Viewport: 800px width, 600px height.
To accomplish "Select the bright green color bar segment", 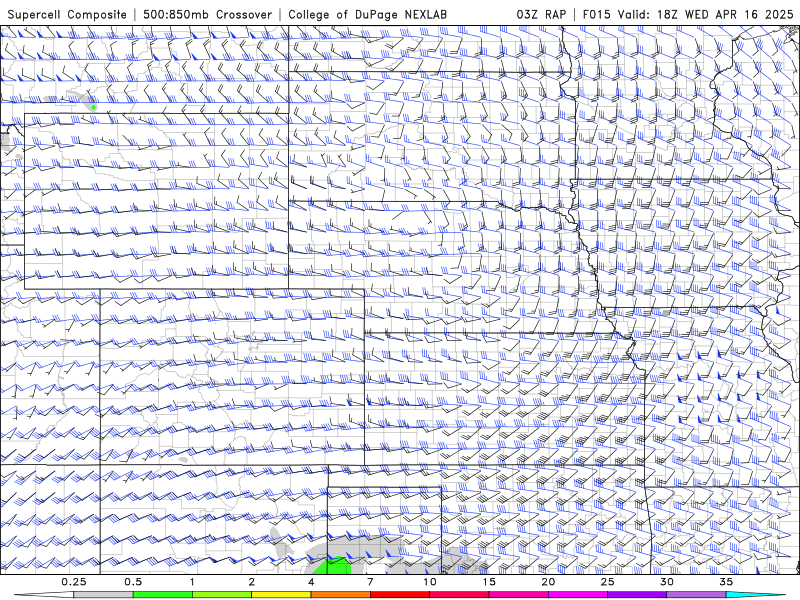I will [x=163, y=595].
